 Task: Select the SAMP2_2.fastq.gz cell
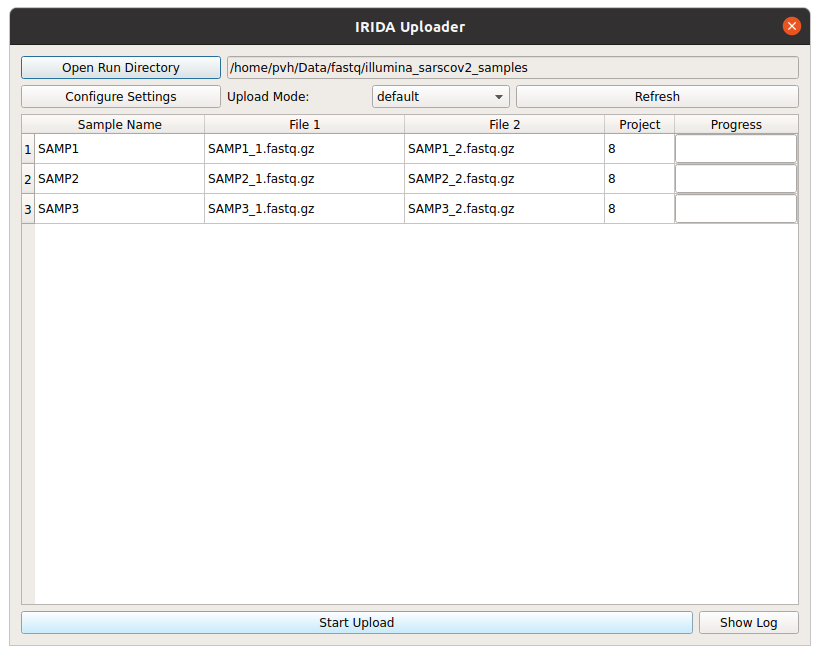[x=504, y=179]
